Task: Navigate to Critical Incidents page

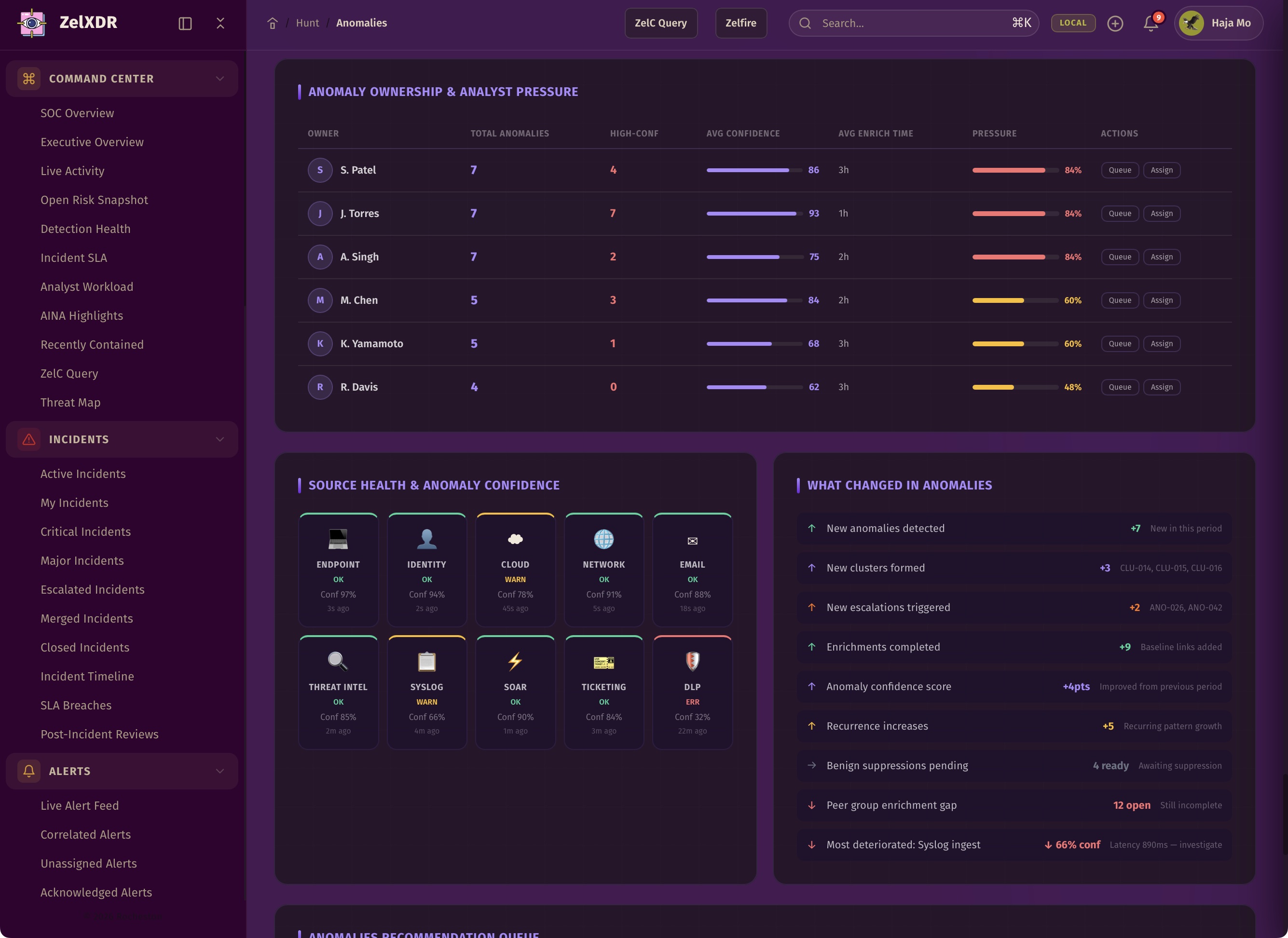Action: pos(86,531)
